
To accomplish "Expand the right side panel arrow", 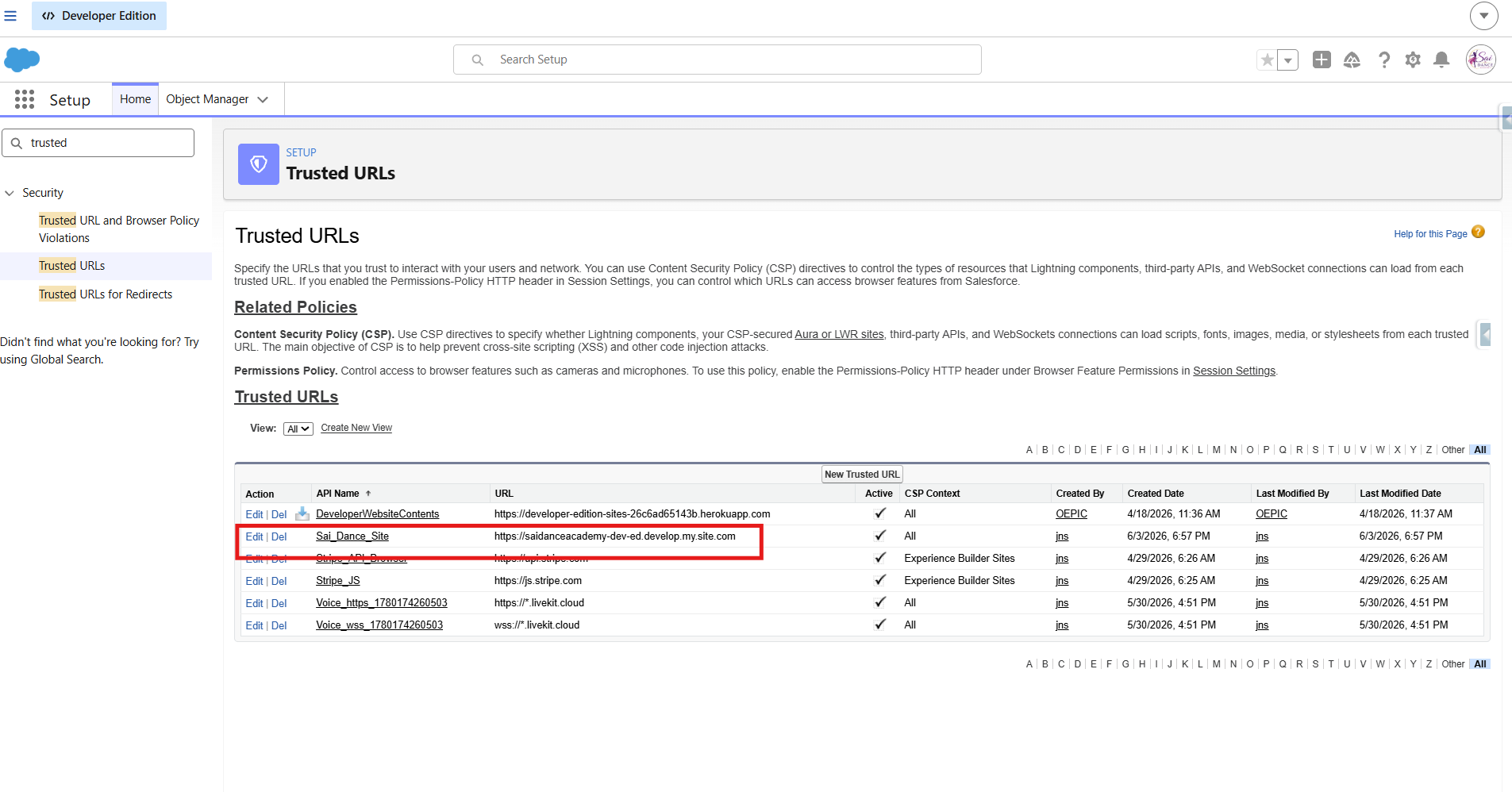I will [x=1485, y=335].
